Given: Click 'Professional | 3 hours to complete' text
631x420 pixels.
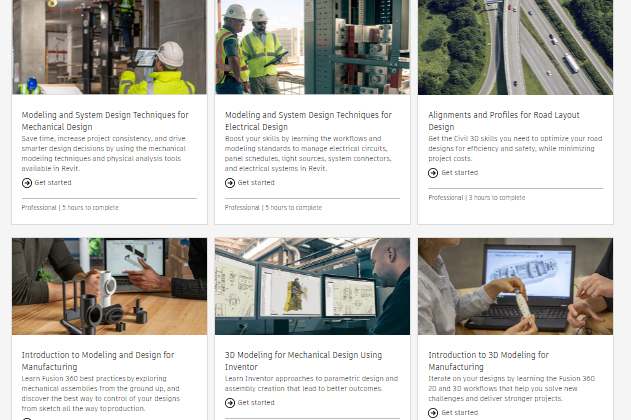Looking at the screenshot, I should point(477,198).
